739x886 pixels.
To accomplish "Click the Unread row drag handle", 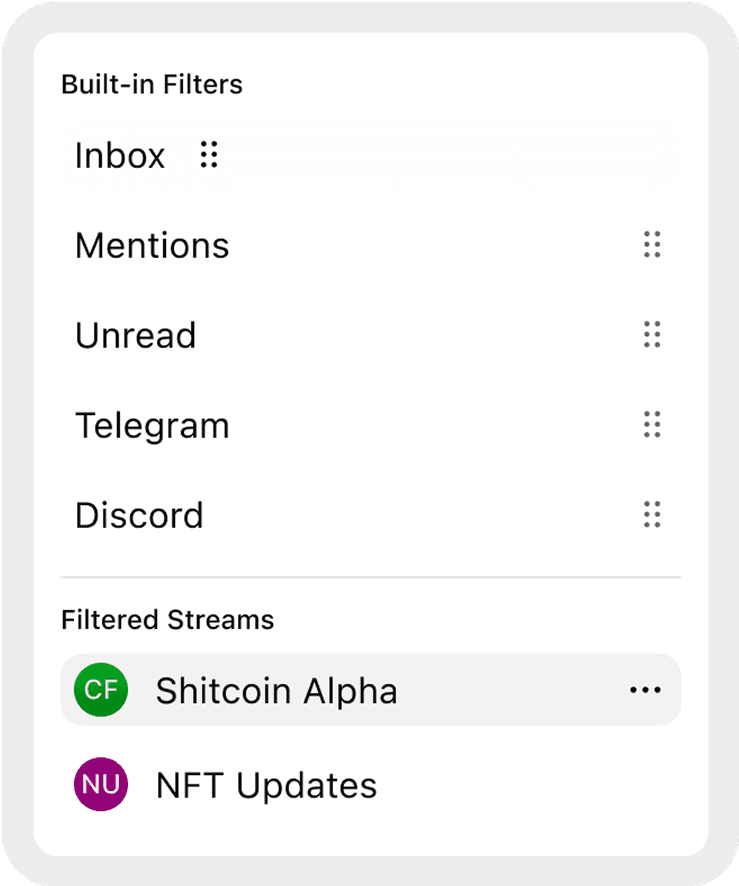I will pos(652,335).
